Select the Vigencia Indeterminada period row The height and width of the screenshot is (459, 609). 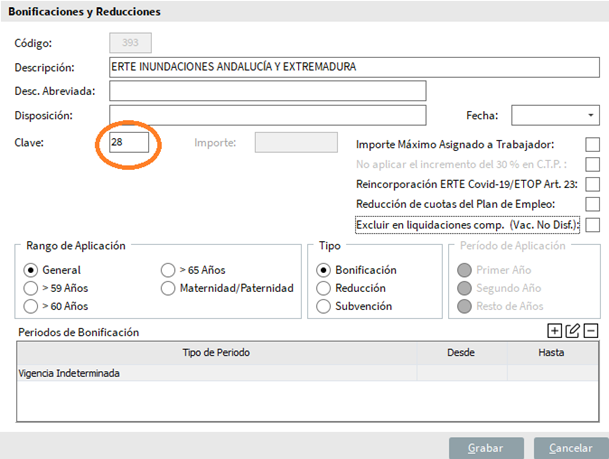coord(216,373)
